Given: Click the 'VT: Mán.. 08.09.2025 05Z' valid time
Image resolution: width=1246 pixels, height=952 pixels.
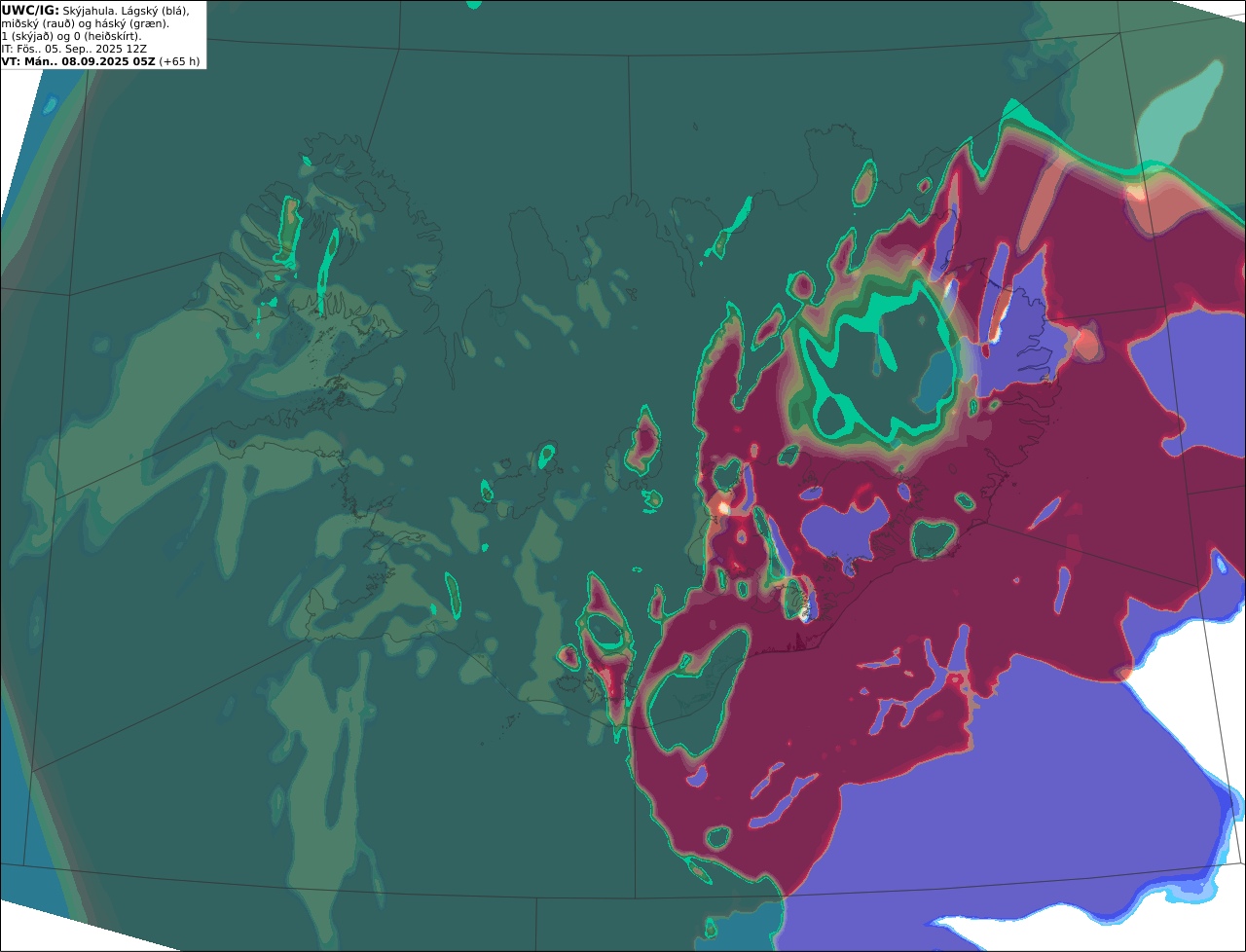Looking at the screenshot, I should tap(78, 60).
